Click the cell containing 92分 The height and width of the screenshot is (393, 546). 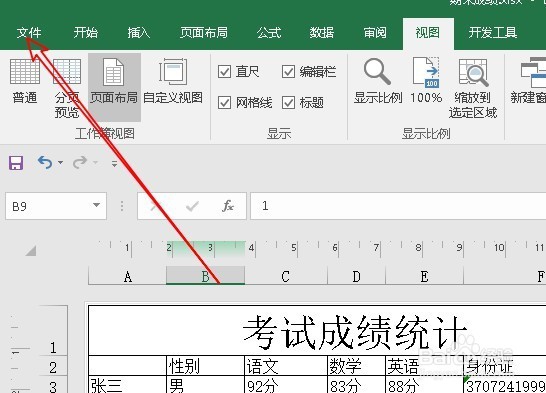tap(286, 385)
